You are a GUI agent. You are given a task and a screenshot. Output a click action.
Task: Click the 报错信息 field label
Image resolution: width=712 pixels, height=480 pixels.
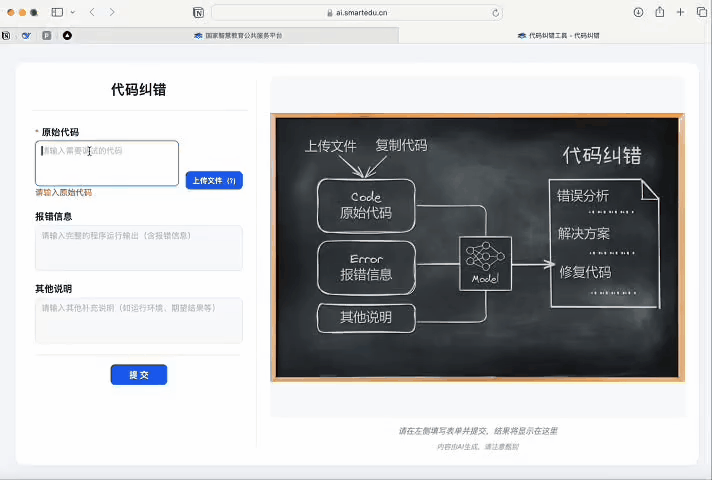[x=54, y=217]
